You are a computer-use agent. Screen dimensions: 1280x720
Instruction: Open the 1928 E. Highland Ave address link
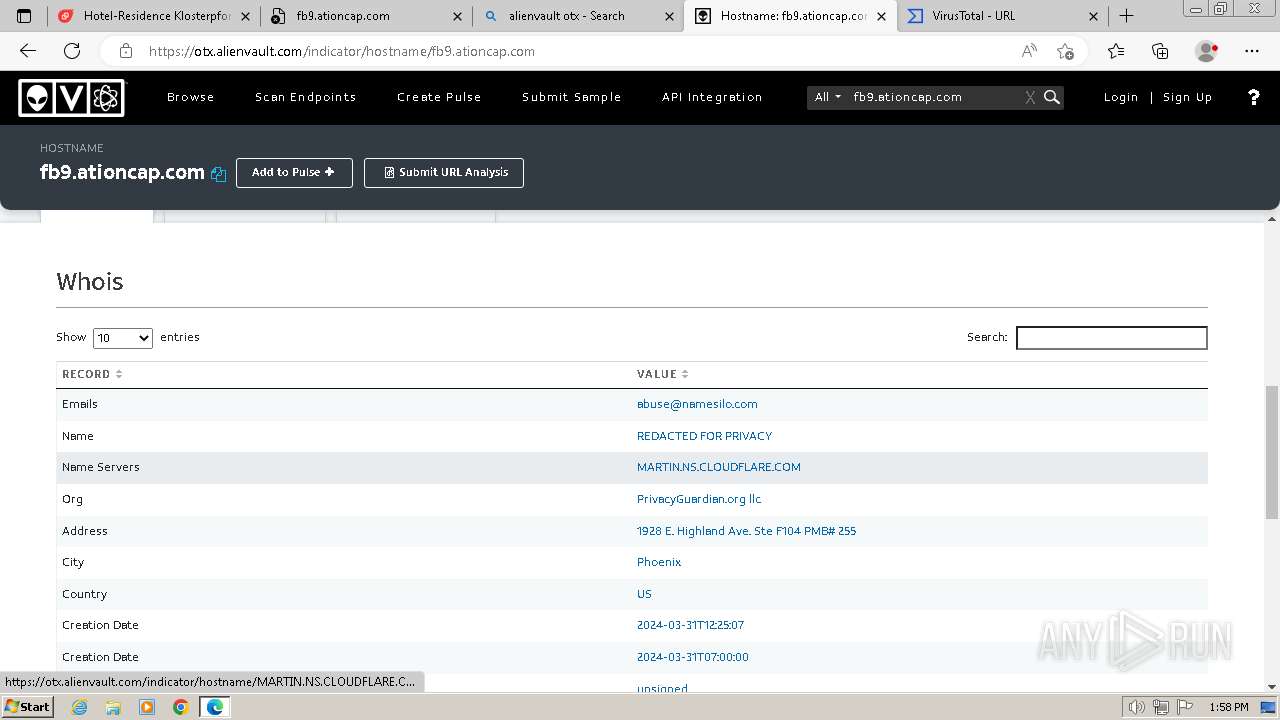tap(746, 531)
